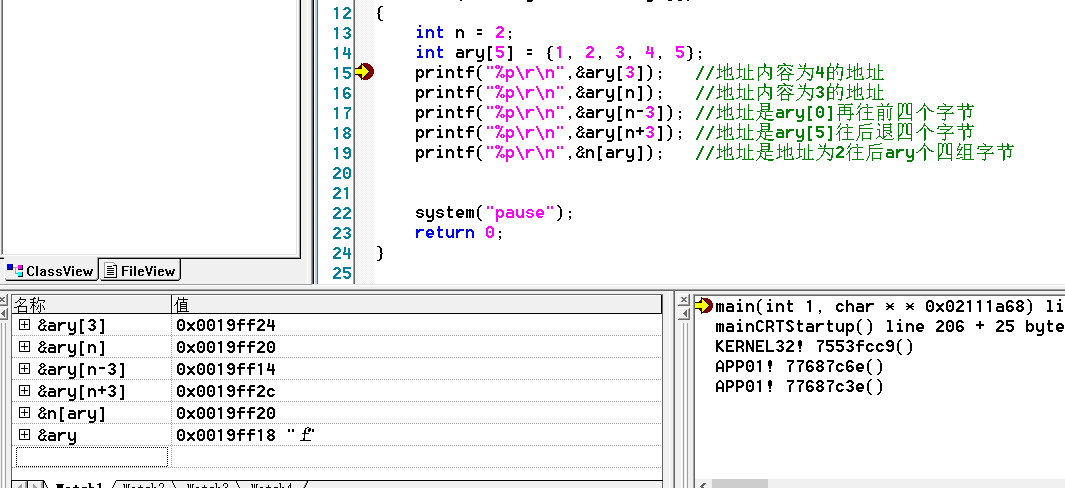Image resolution: width=1065 pixels, height=488 pixels.
Task: Click the int ary[5] initialization line
Action: 560,52
